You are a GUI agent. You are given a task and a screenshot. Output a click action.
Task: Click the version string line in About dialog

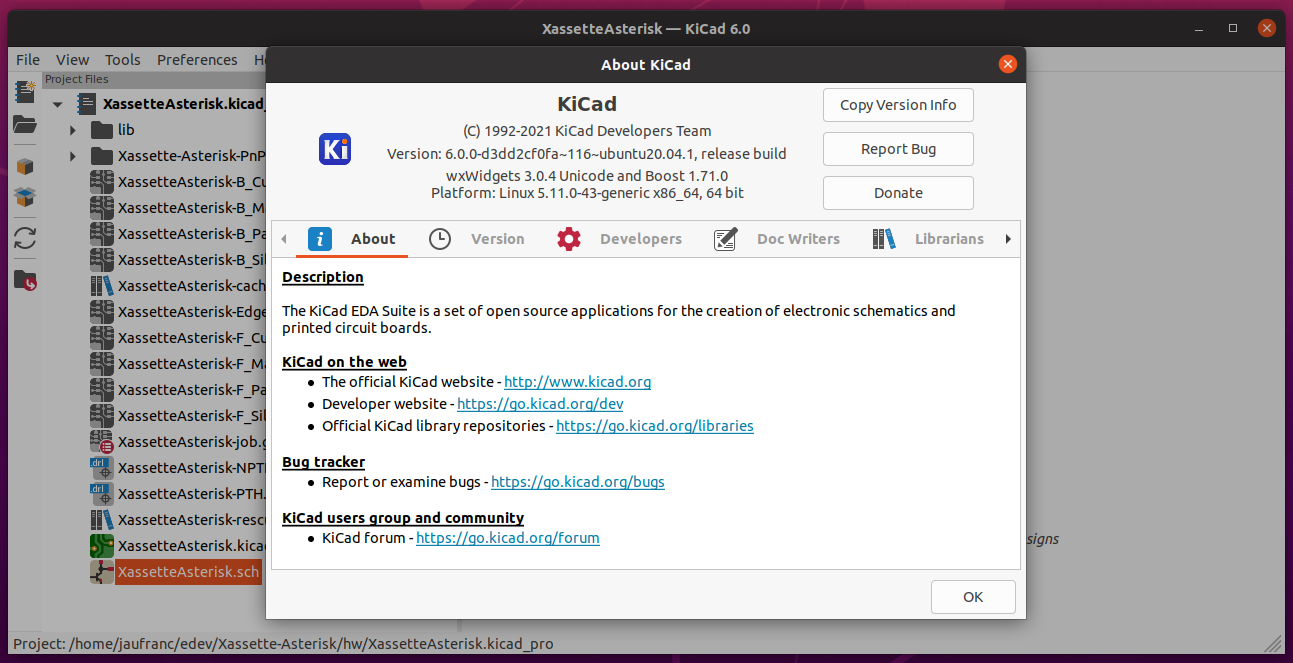point(587,154)
